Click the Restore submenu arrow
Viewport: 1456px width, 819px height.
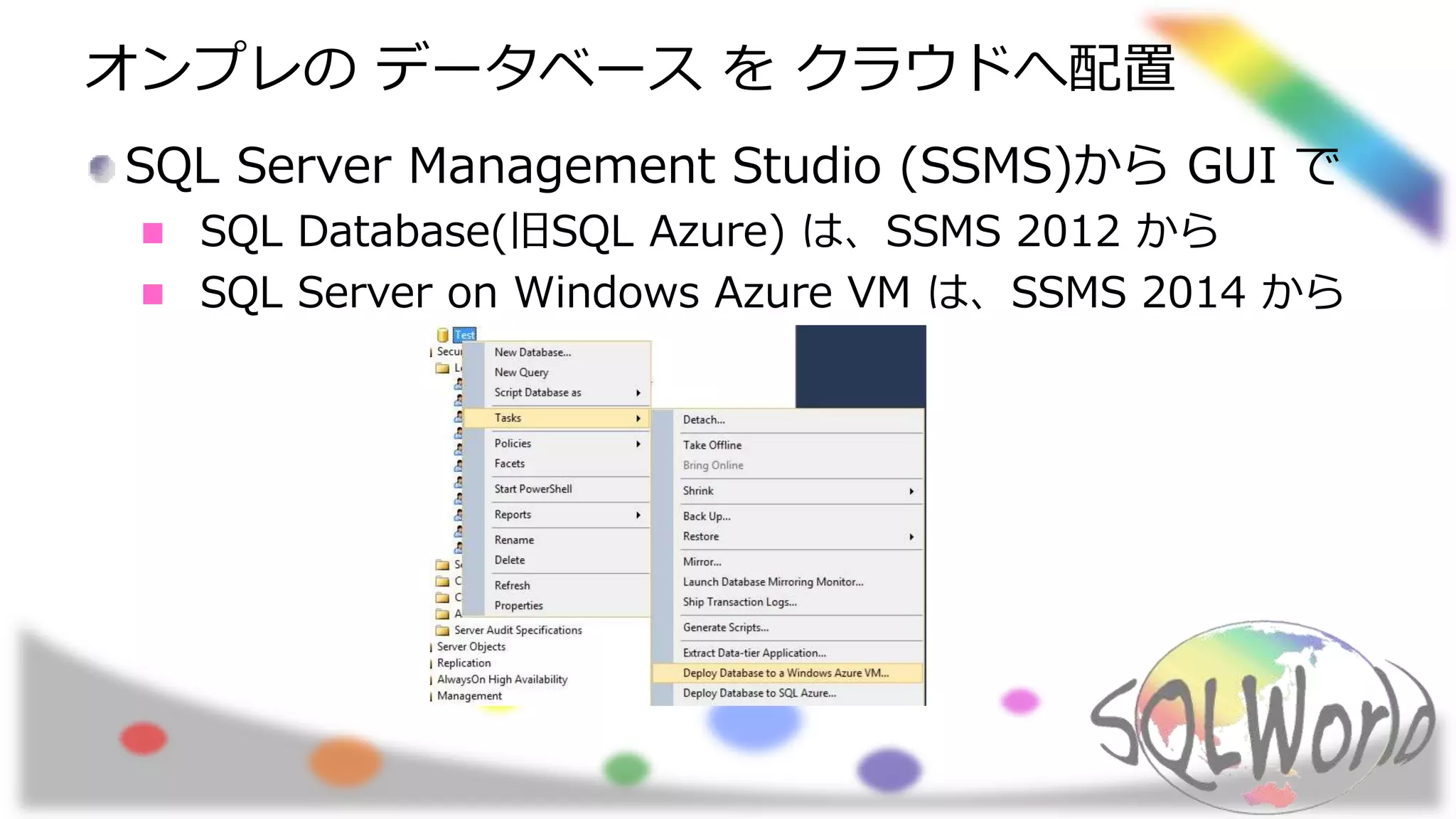911,537
